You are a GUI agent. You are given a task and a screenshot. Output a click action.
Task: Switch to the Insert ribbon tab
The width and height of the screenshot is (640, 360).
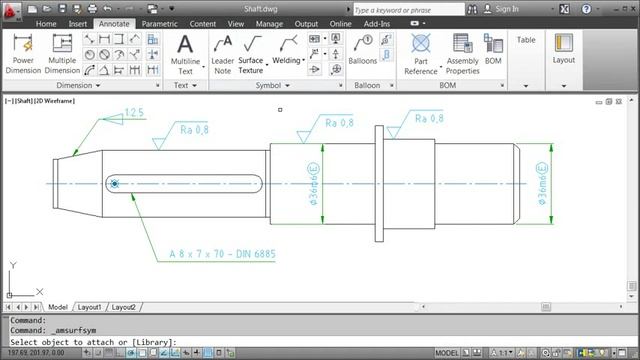point(78,24)
